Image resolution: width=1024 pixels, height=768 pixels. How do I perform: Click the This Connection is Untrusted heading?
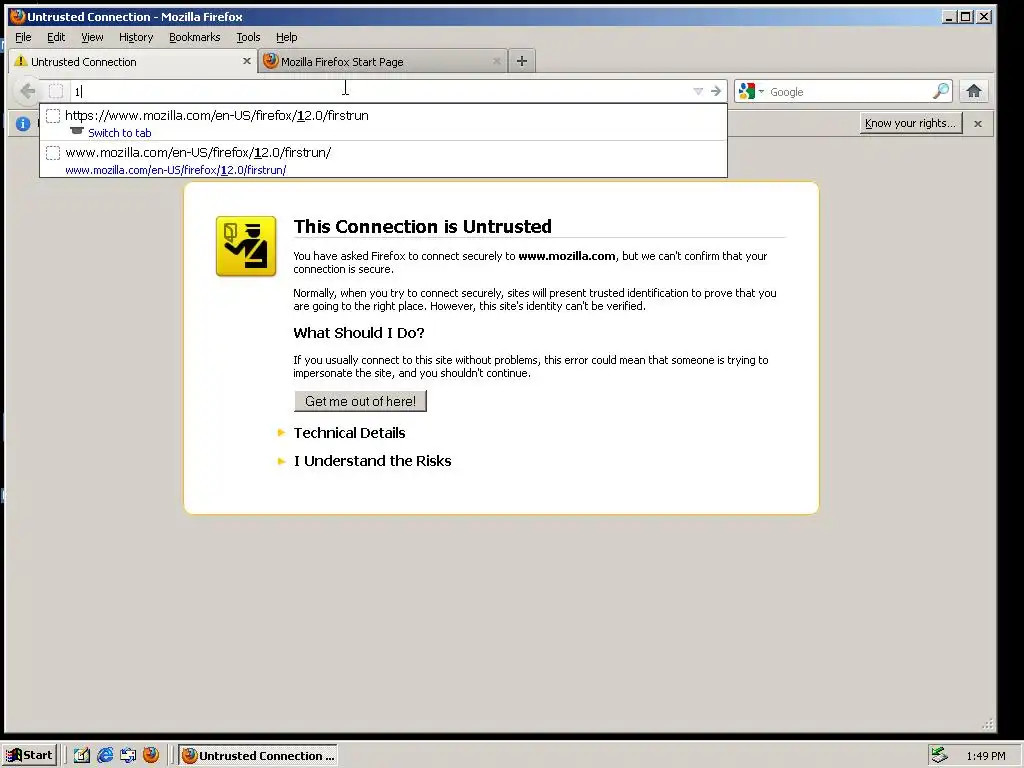pyautogui.click(x=423, y=226)
